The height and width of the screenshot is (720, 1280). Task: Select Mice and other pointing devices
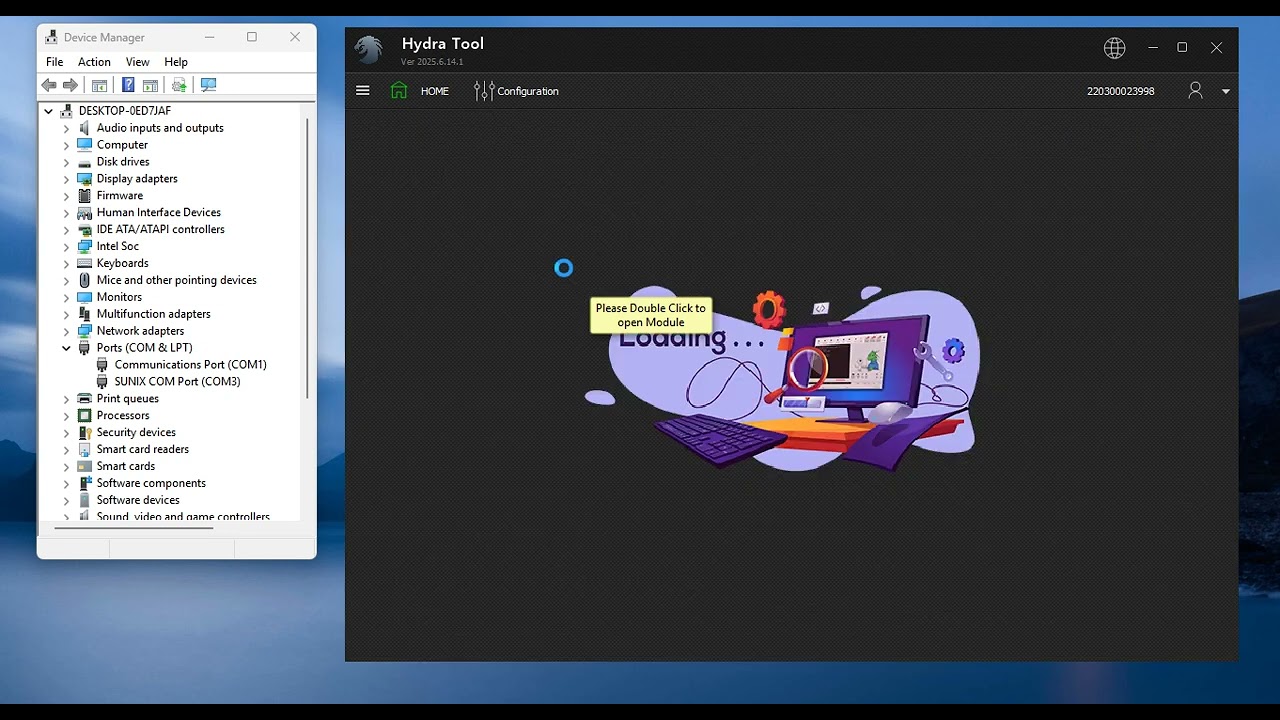point(177,281)
